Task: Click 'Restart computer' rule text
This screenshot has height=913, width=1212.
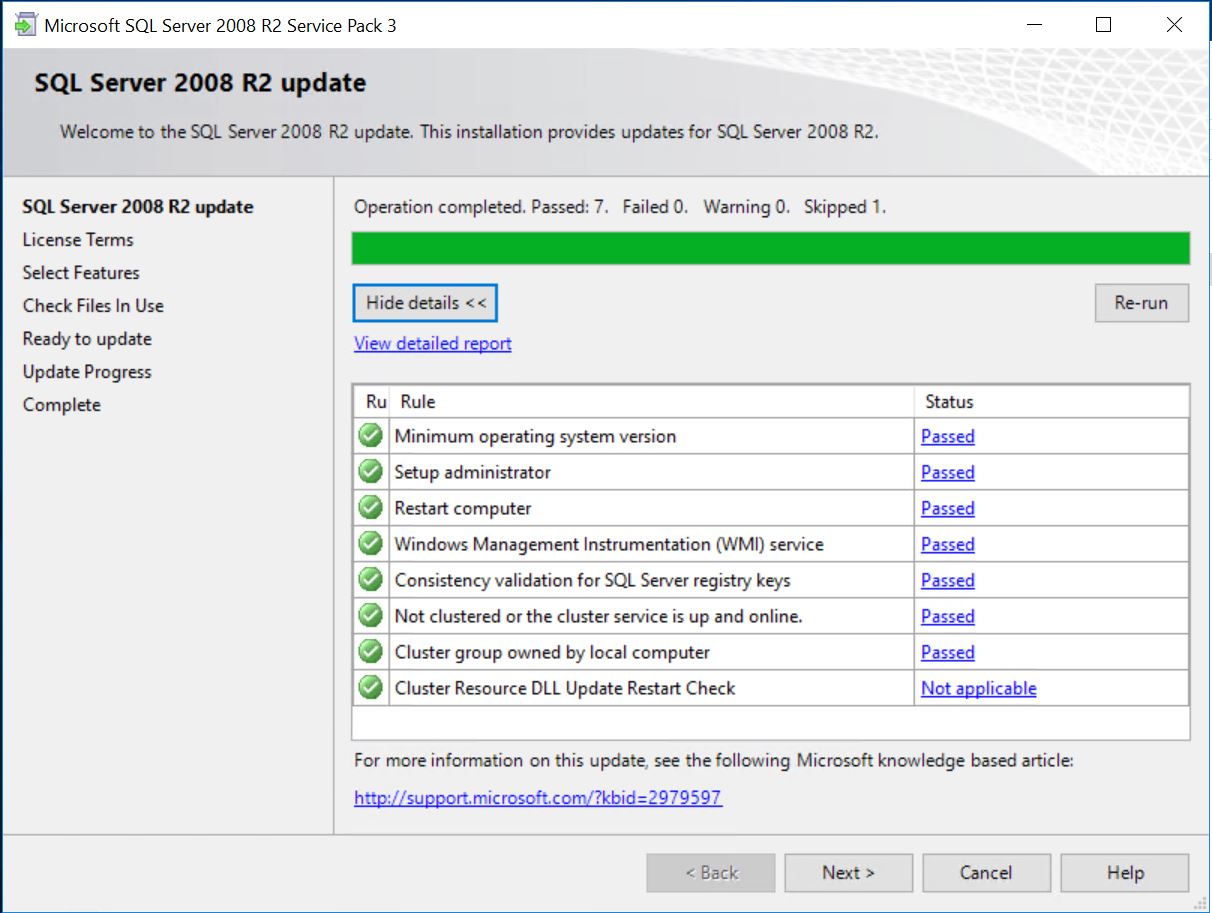Action: click(463, 508)
